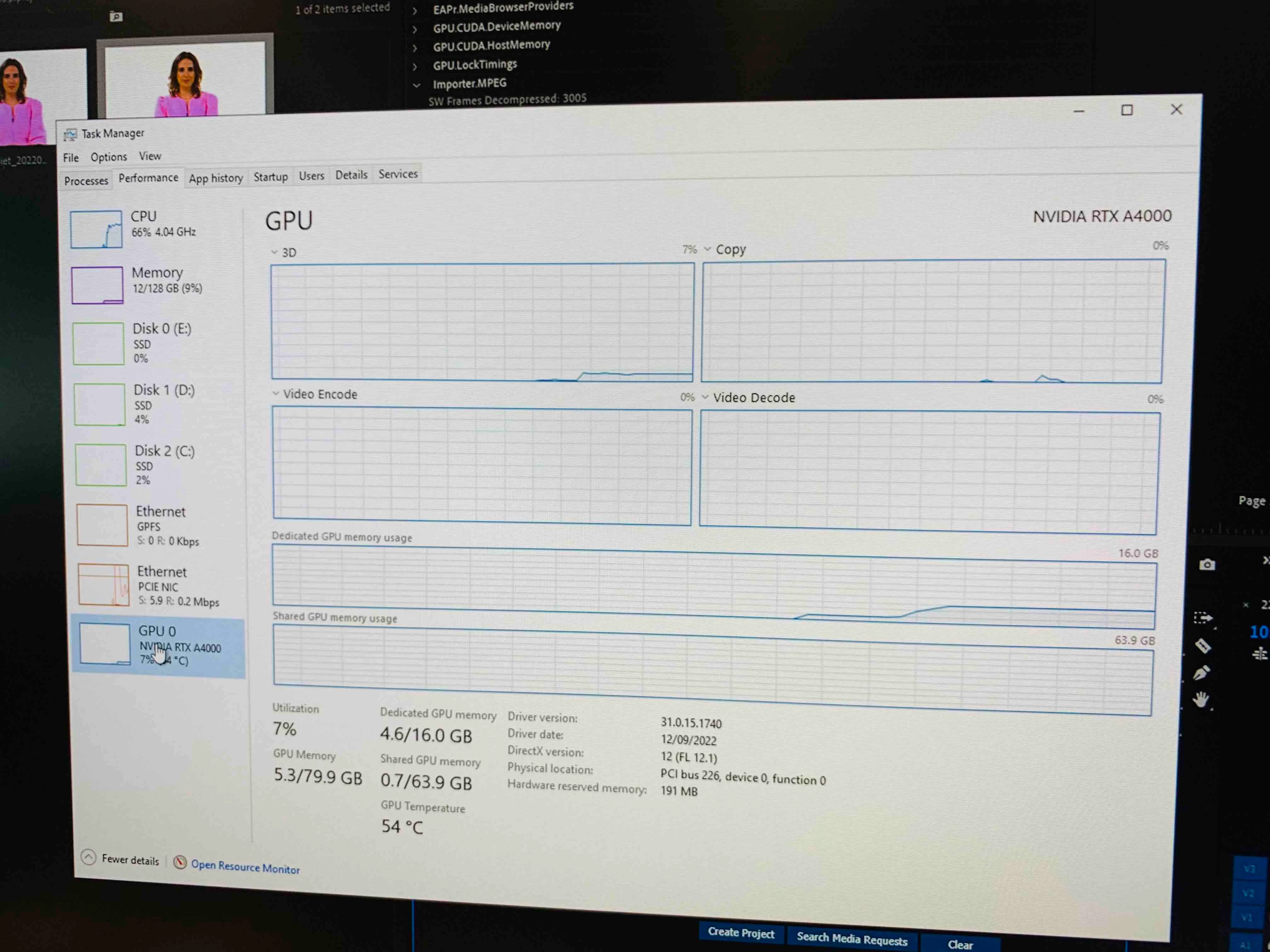This screenshot has height=952, width=1270.
Task: Select the Hand tool
Action: click(x=1200, y=699)
